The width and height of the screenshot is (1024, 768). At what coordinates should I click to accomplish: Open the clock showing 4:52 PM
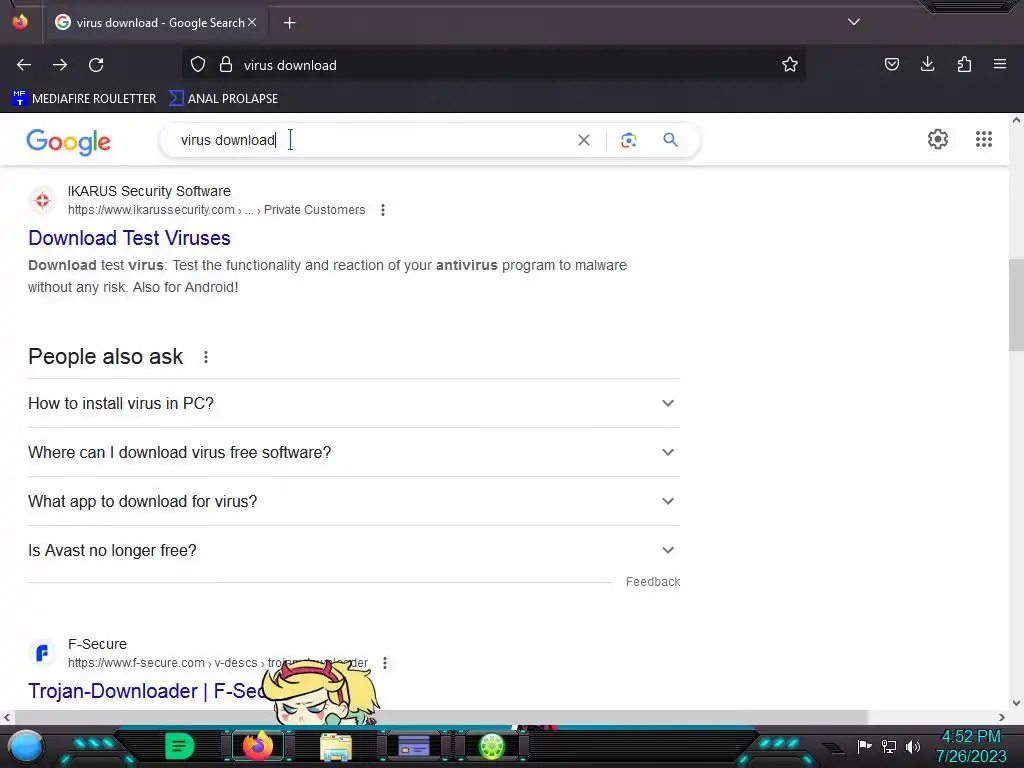970,746
